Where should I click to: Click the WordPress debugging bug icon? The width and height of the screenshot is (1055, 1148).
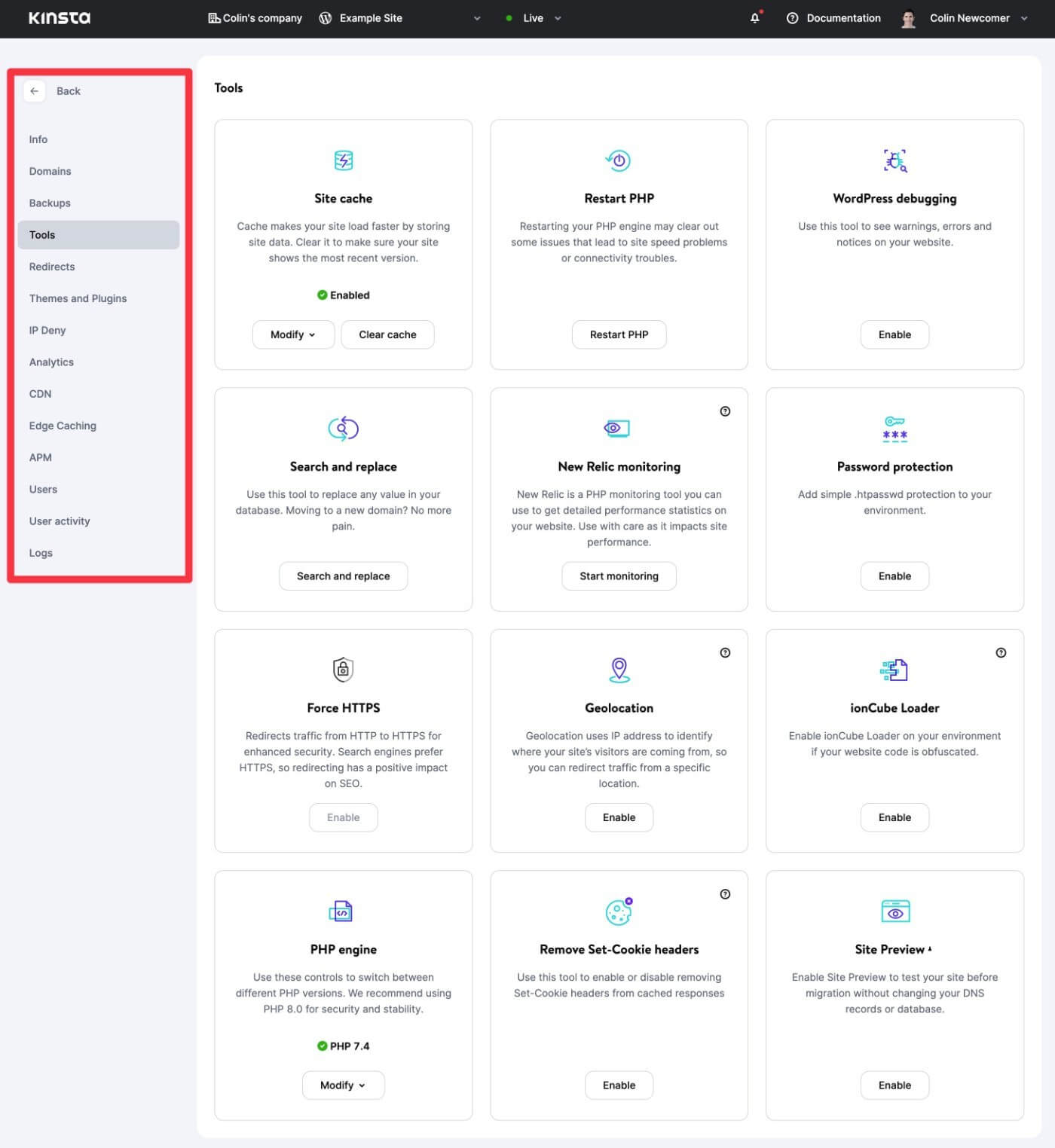(x=894, y=160)
